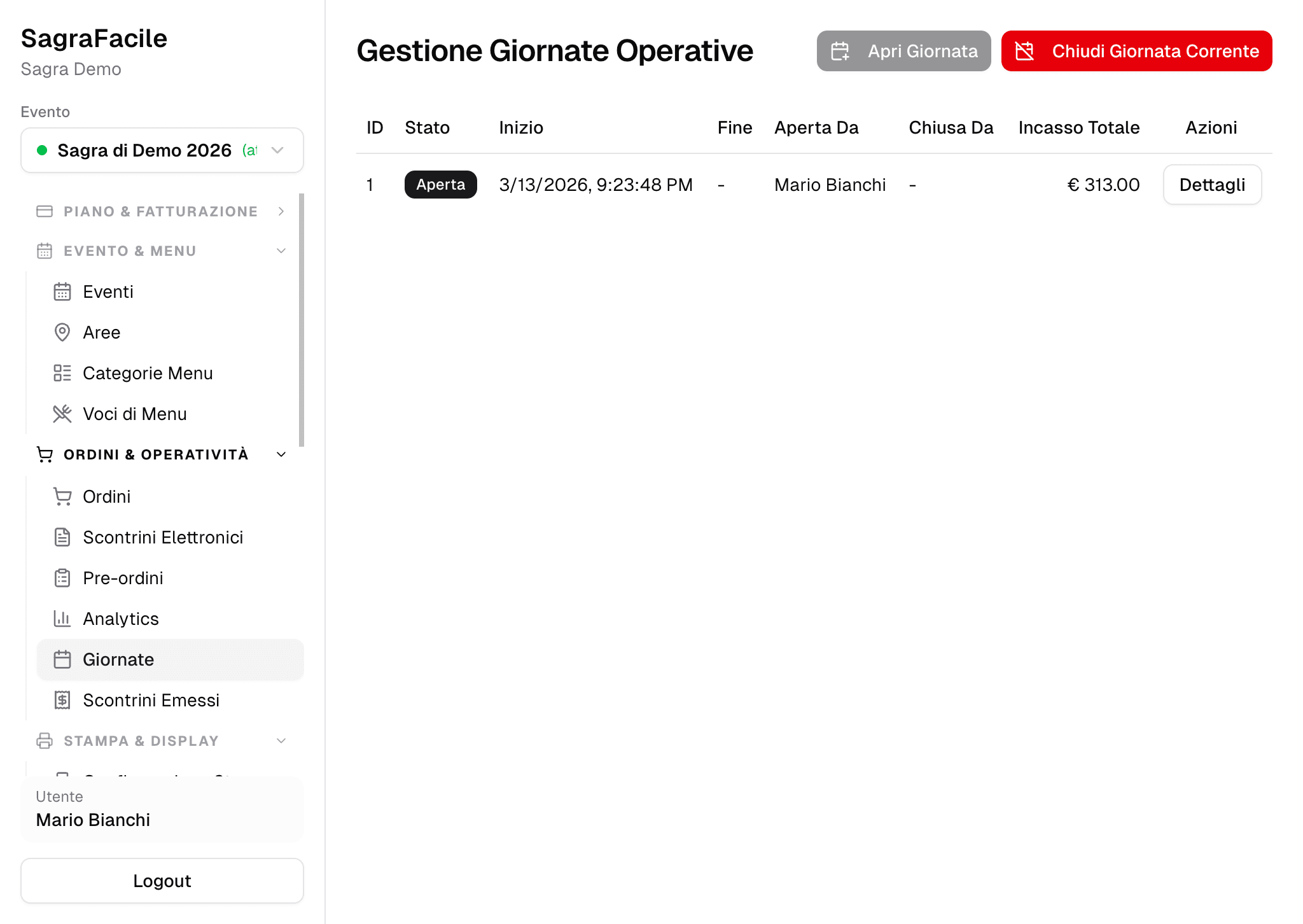1303x924 pixels.
Task: Collapse Stampa & Display chevron
Action: [281, 741]
